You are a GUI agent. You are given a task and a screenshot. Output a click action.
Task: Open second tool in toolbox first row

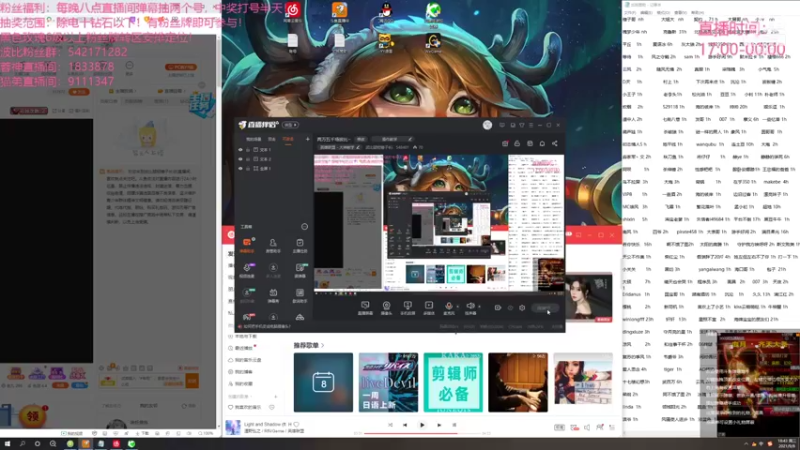click(x=273, y=245)
